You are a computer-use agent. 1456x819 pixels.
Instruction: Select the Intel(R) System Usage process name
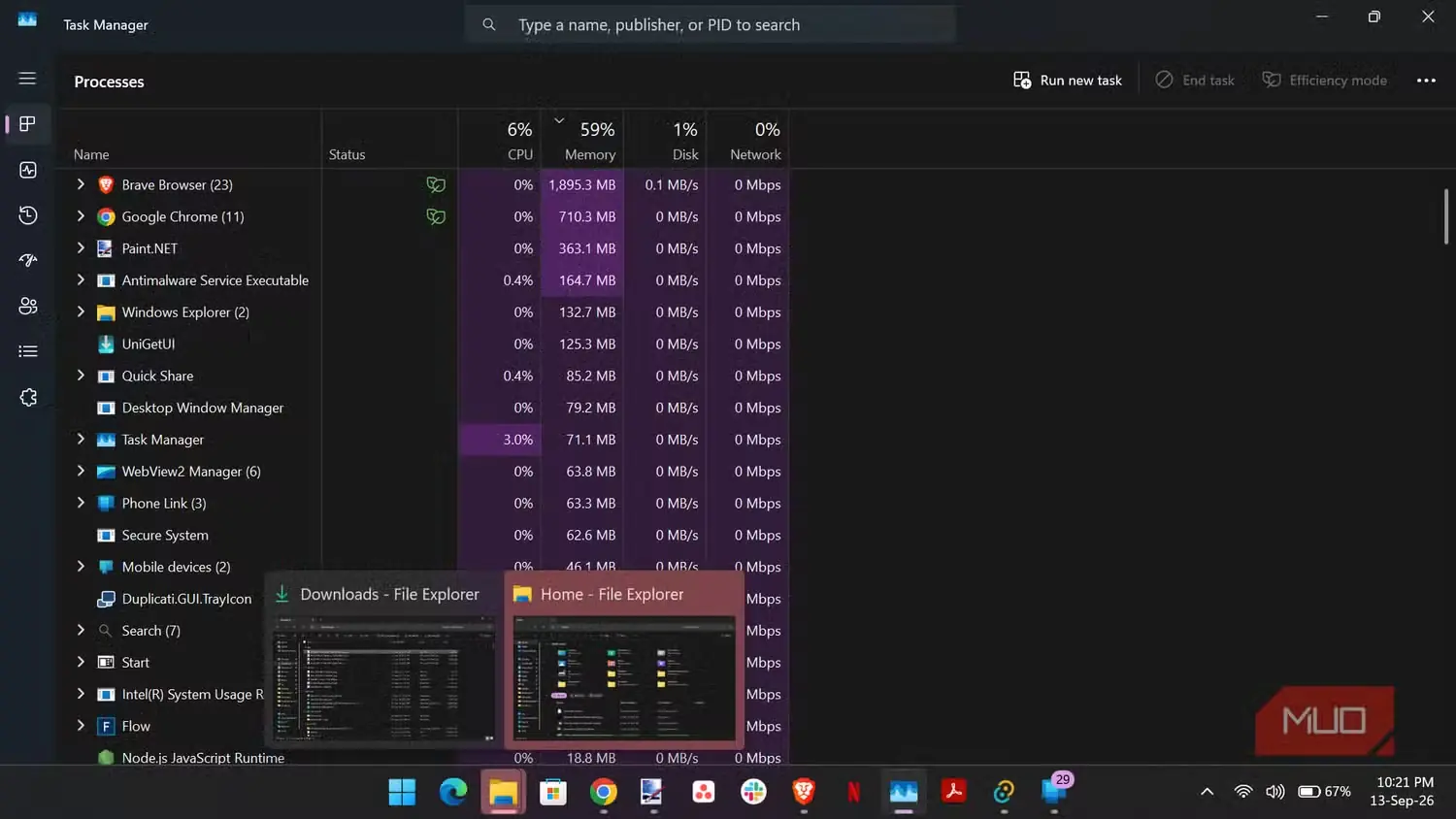(192, 695)
